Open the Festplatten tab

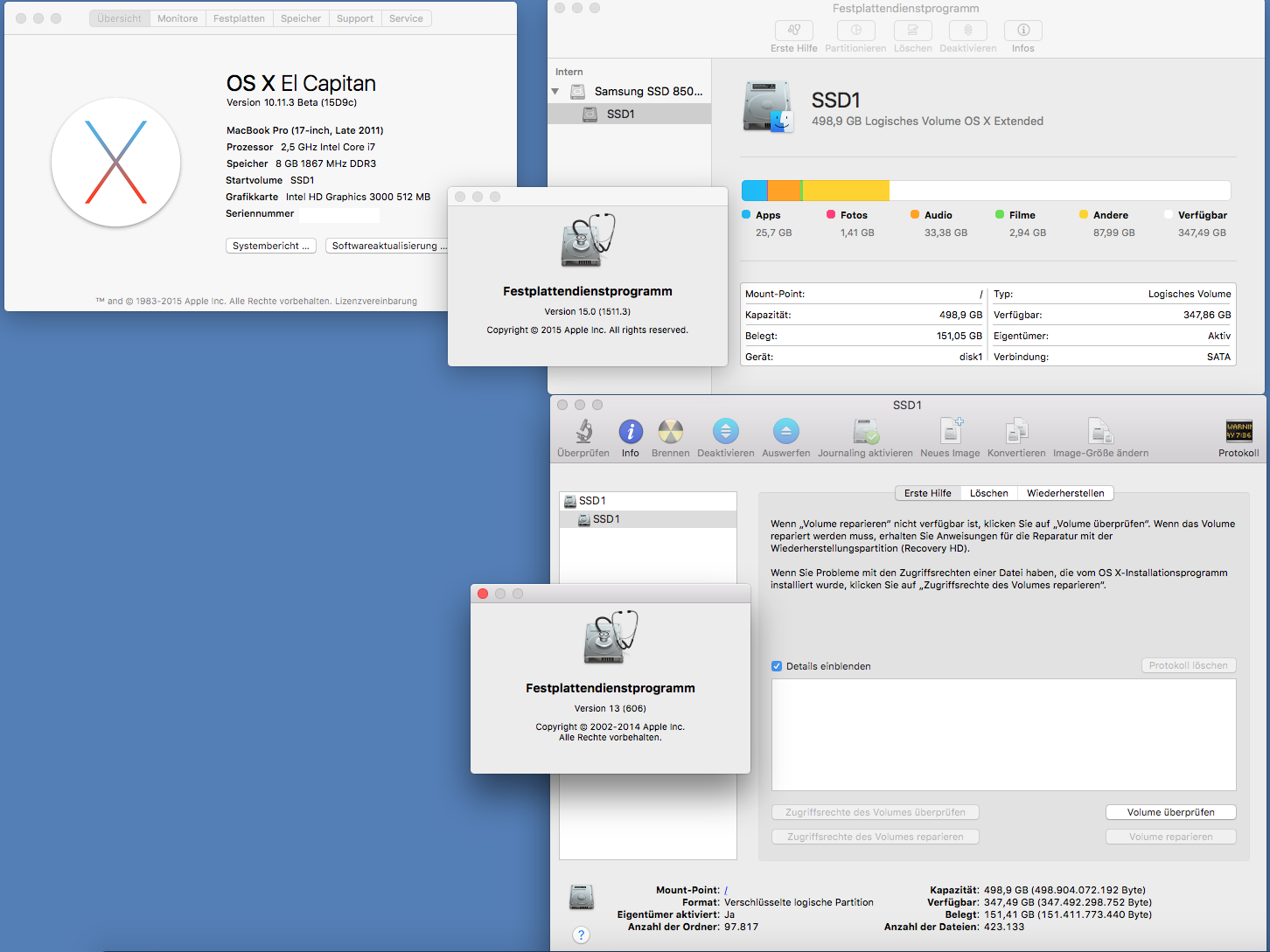point(239,18)
